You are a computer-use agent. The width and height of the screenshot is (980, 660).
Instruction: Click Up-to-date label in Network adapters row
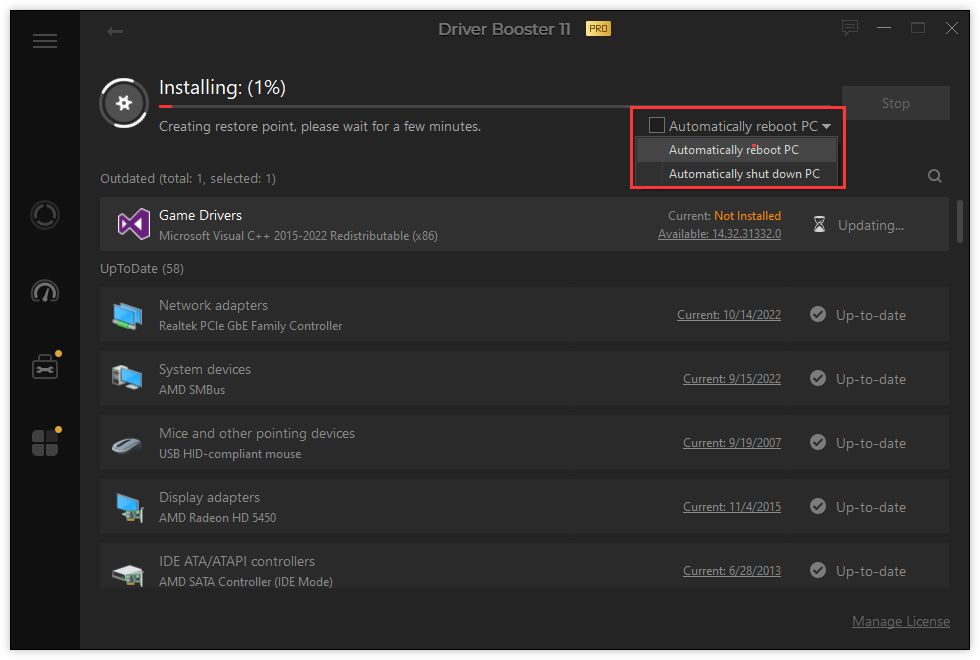pos(871,315)
